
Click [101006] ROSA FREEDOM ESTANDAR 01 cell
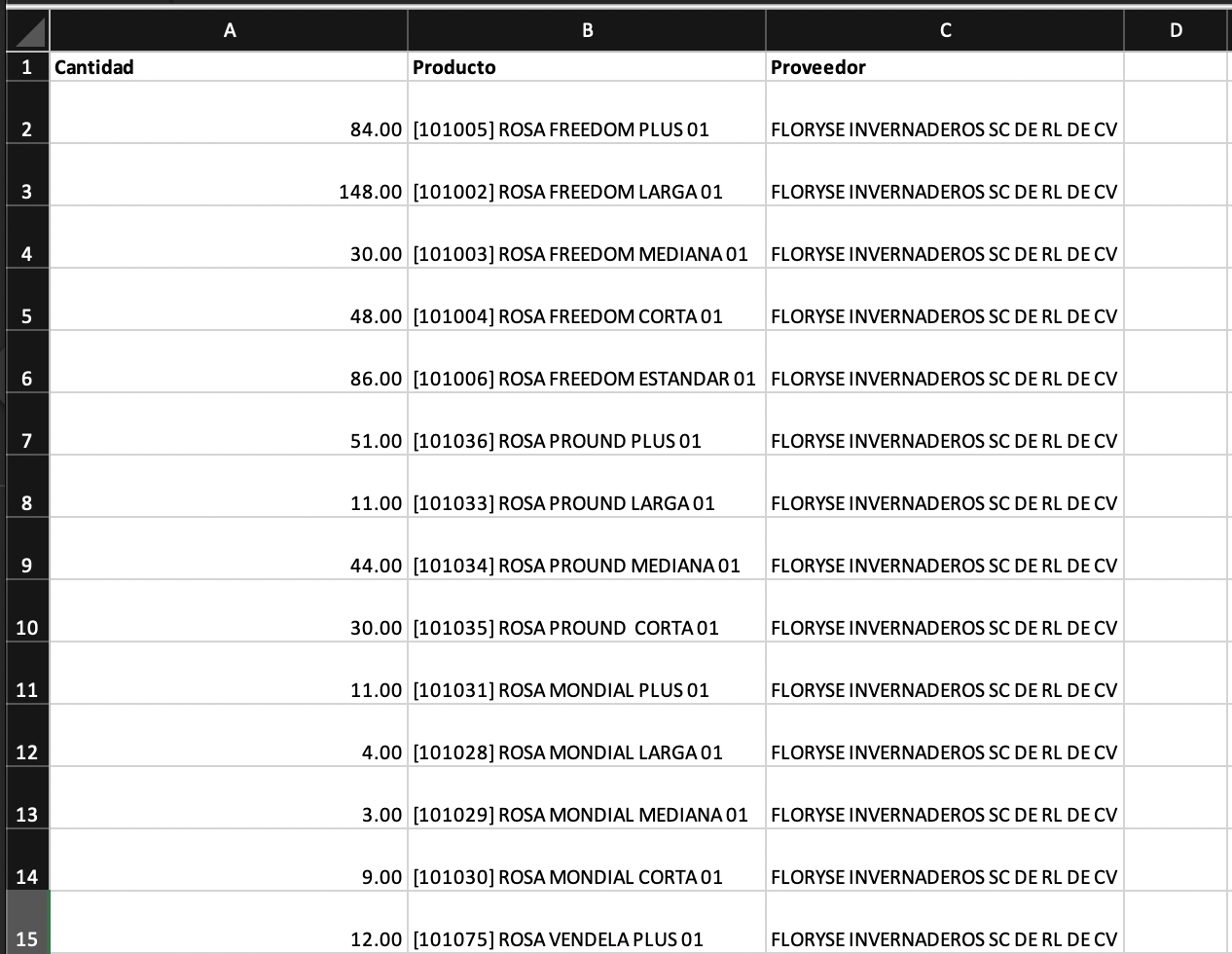point(587,362)
